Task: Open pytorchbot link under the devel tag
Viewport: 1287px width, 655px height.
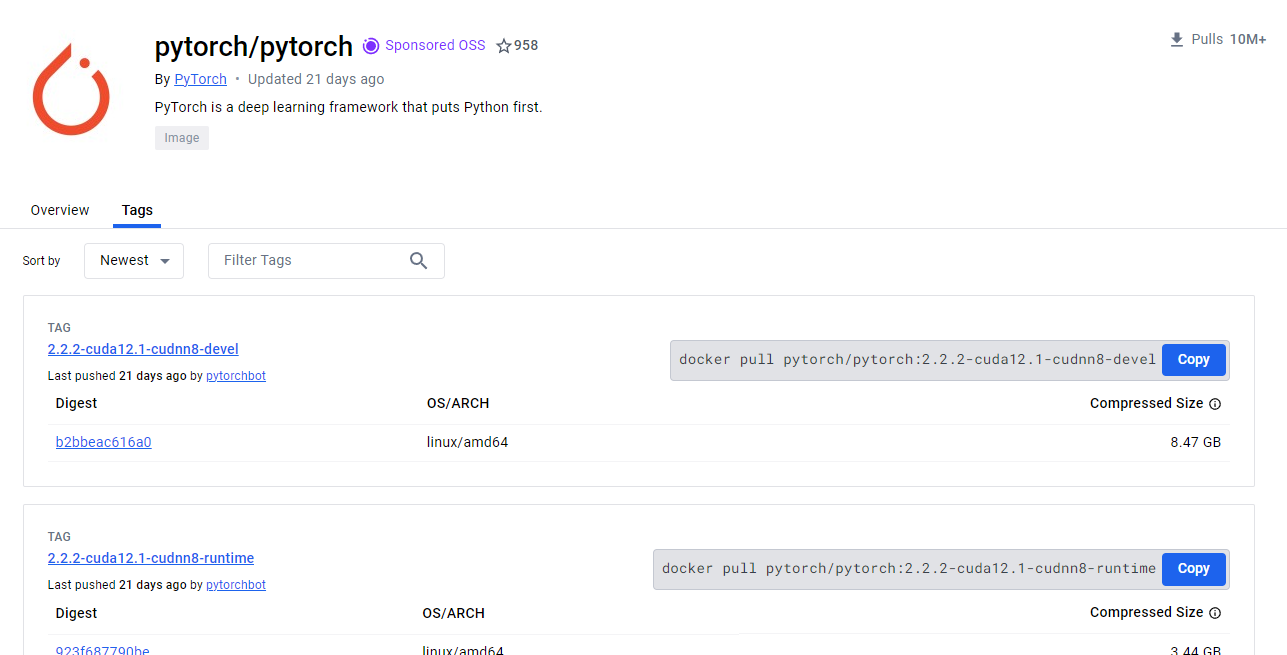Action: [236, 376]
